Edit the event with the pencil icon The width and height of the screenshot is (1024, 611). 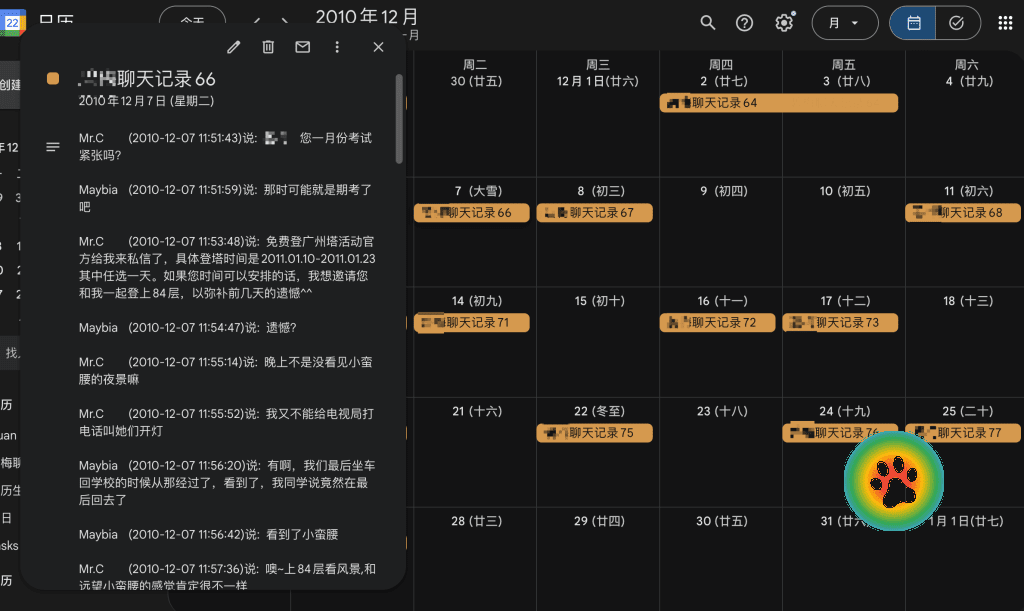(x=234, y=47)
